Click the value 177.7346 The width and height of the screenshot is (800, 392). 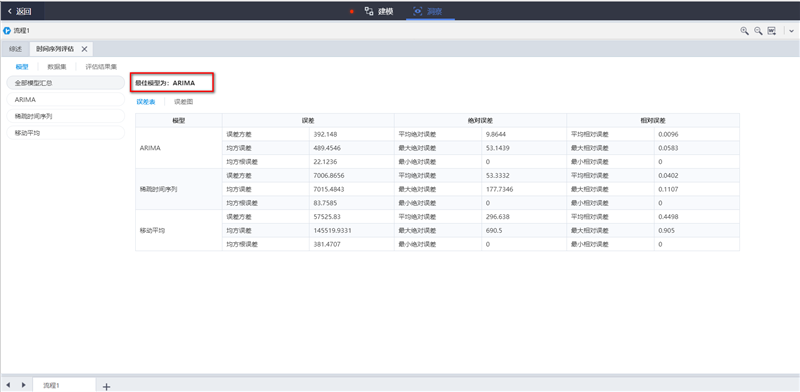click(499, 189)
